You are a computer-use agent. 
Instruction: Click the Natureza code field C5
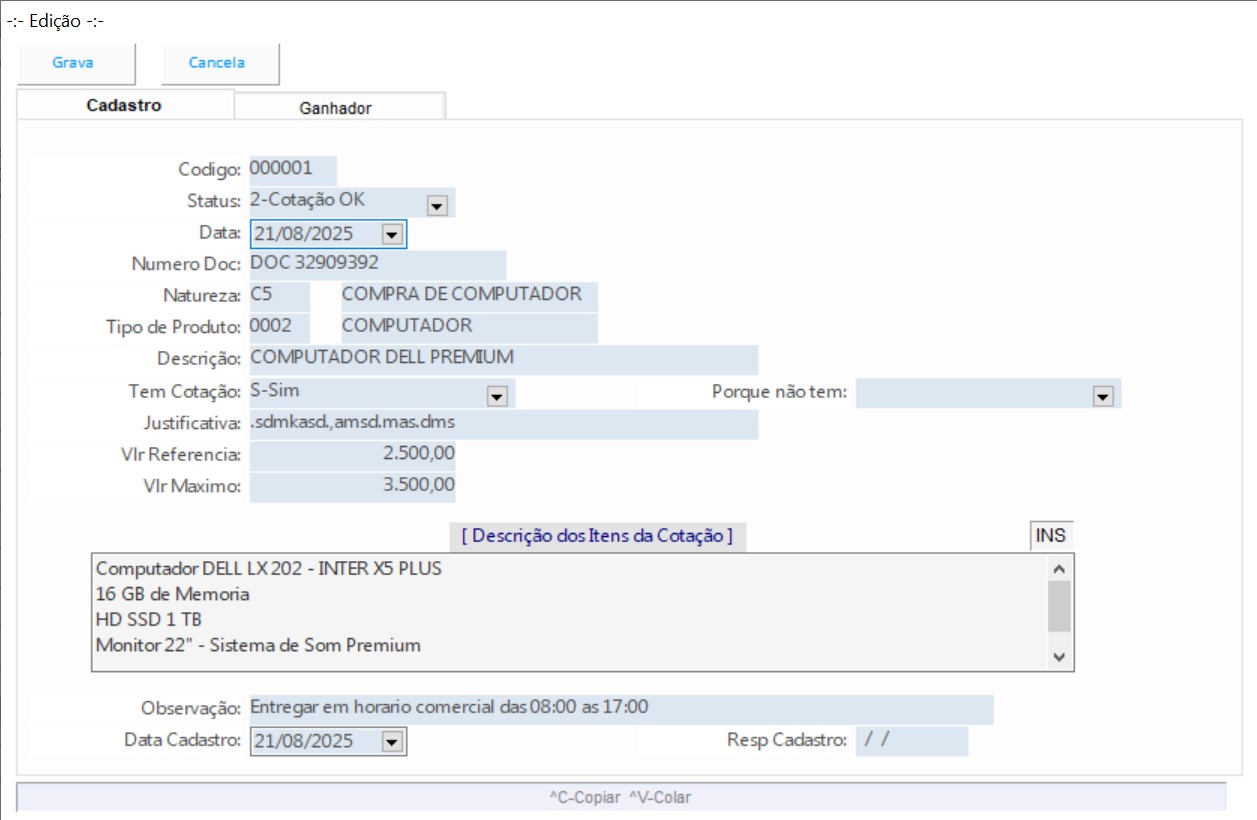point(279,296)
